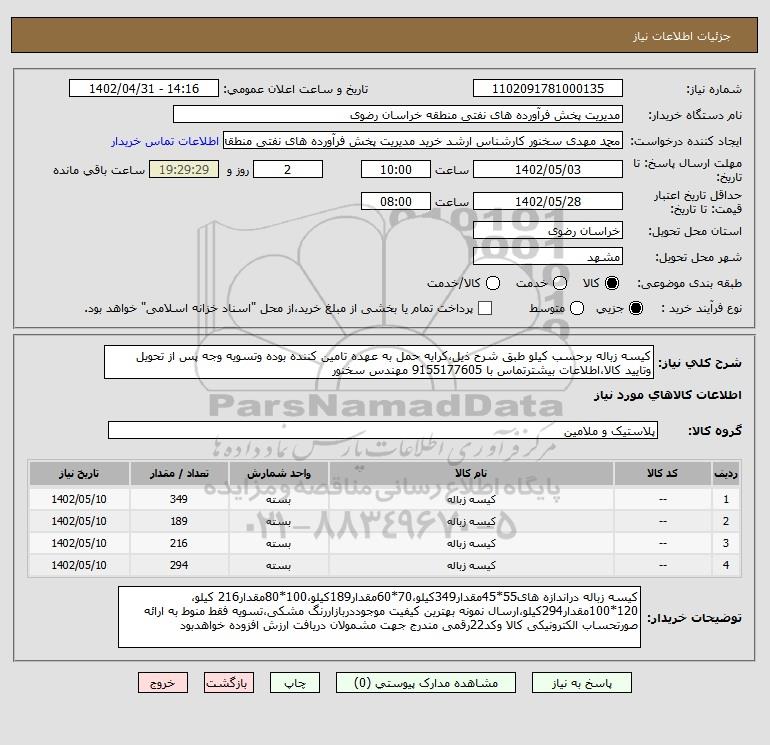Click the نام دستگاه خریدار field
The height and width of the screenshot is (745, 770).
pos(398,114)
